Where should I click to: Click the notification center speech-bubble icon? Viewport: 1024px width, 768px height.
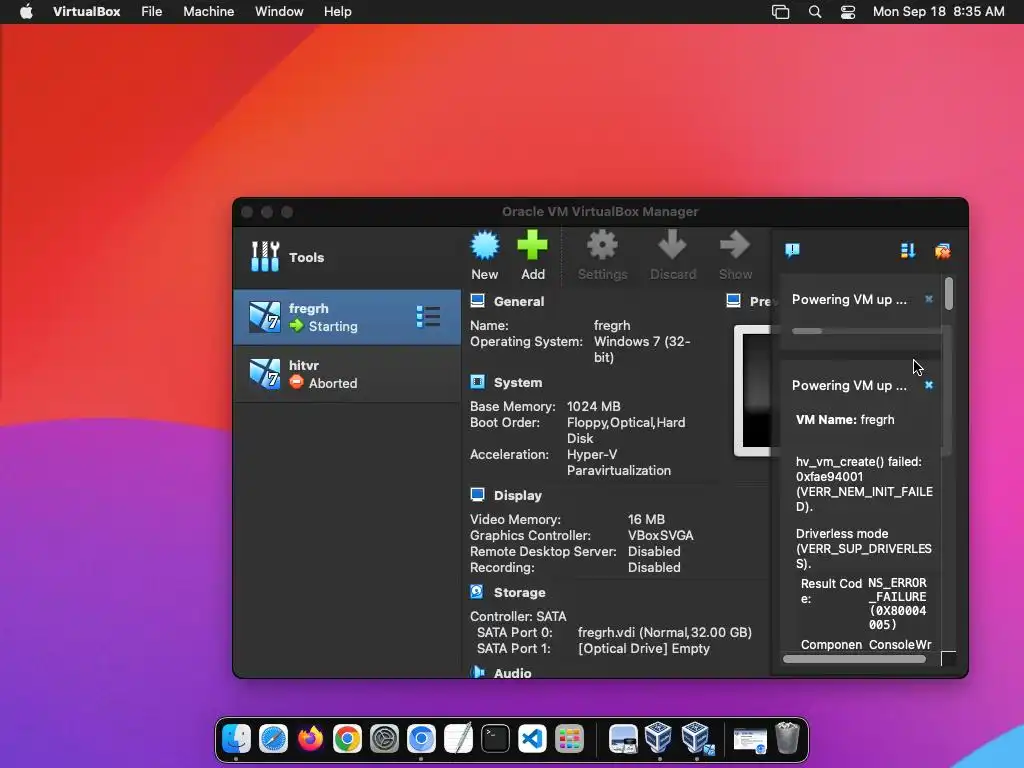pyautogui.click(x=792, y=250)
